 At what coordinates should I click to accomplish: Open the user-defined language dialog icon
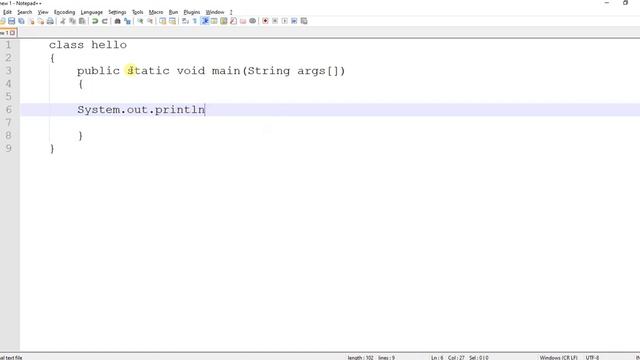214,21
